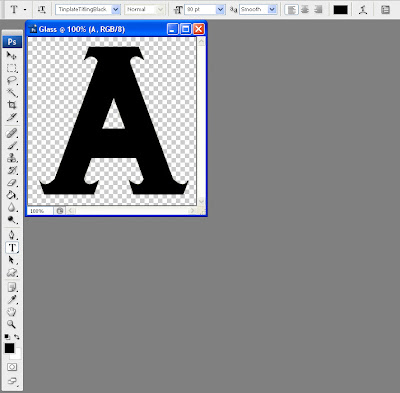
Task: Center the text
Action: [x=305, y=10]
